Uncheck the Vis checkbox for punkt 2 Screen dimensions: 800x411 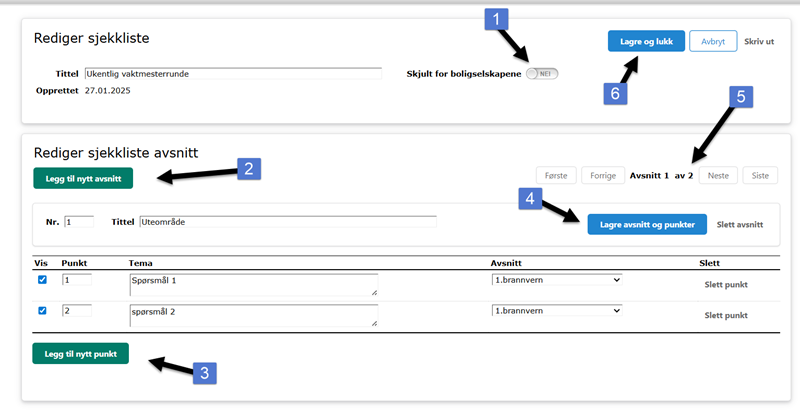(42, 311)
